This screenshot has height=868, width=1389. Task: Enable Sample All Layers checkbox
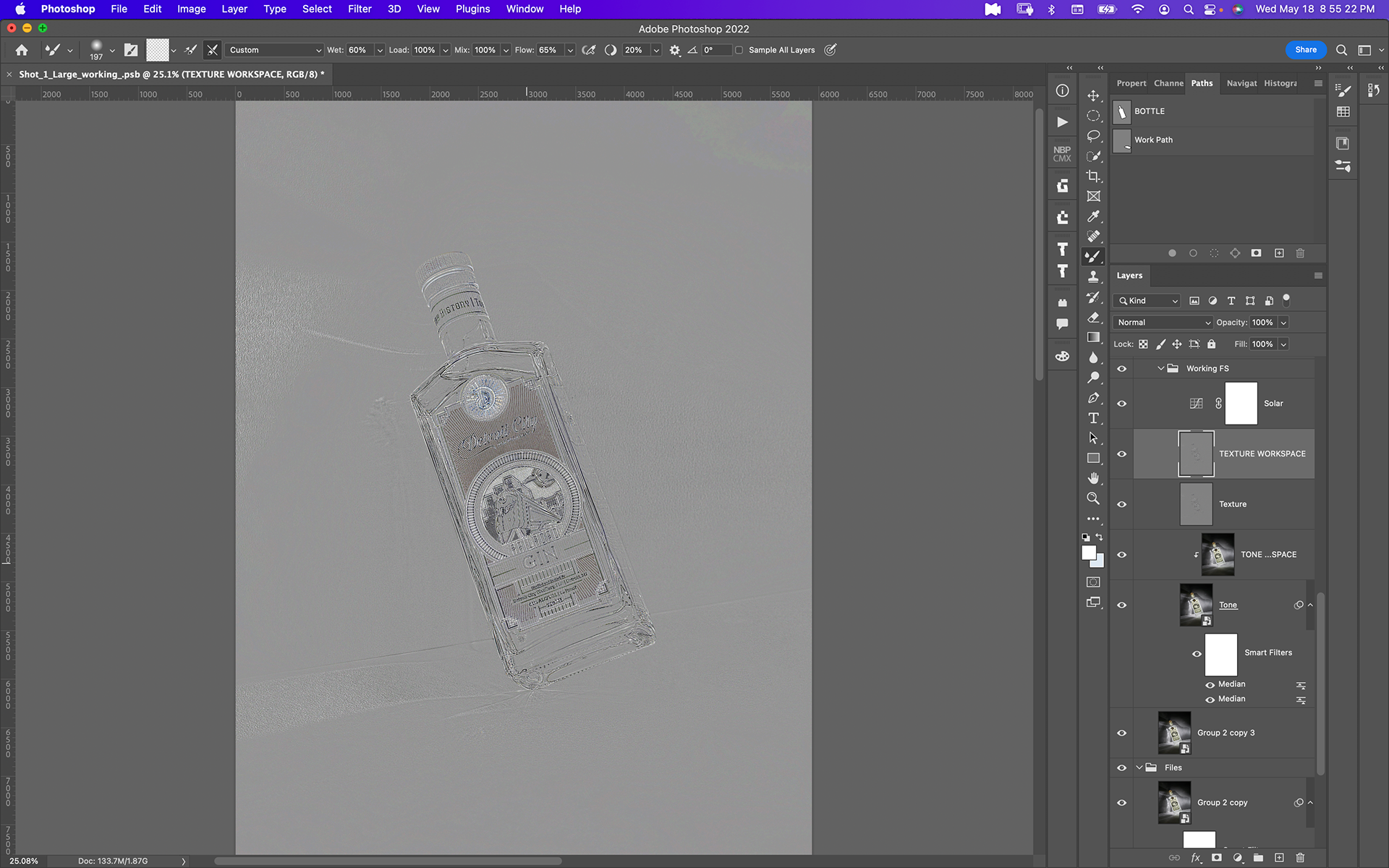click(x=739, y=50)
